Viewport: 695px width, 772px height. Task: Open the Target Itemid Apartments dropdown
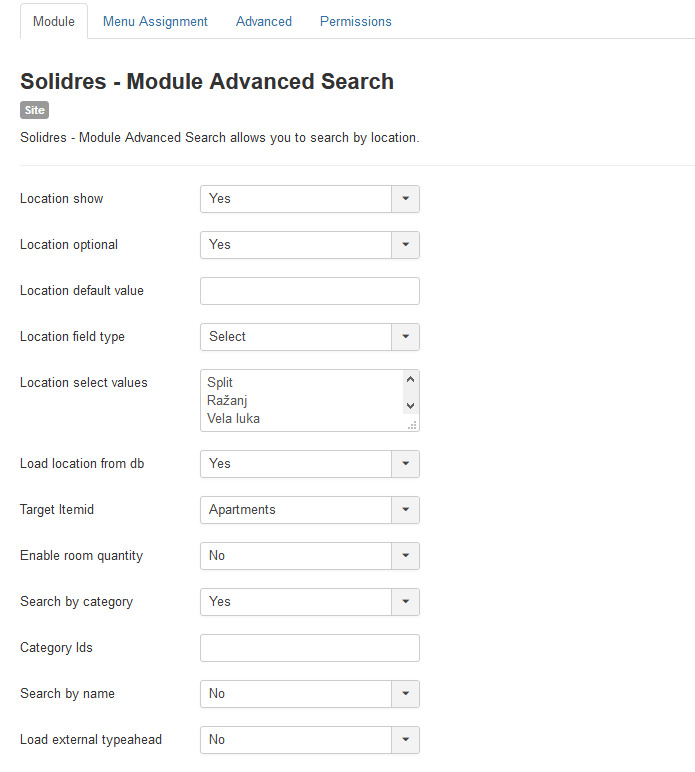coord(309,510)
